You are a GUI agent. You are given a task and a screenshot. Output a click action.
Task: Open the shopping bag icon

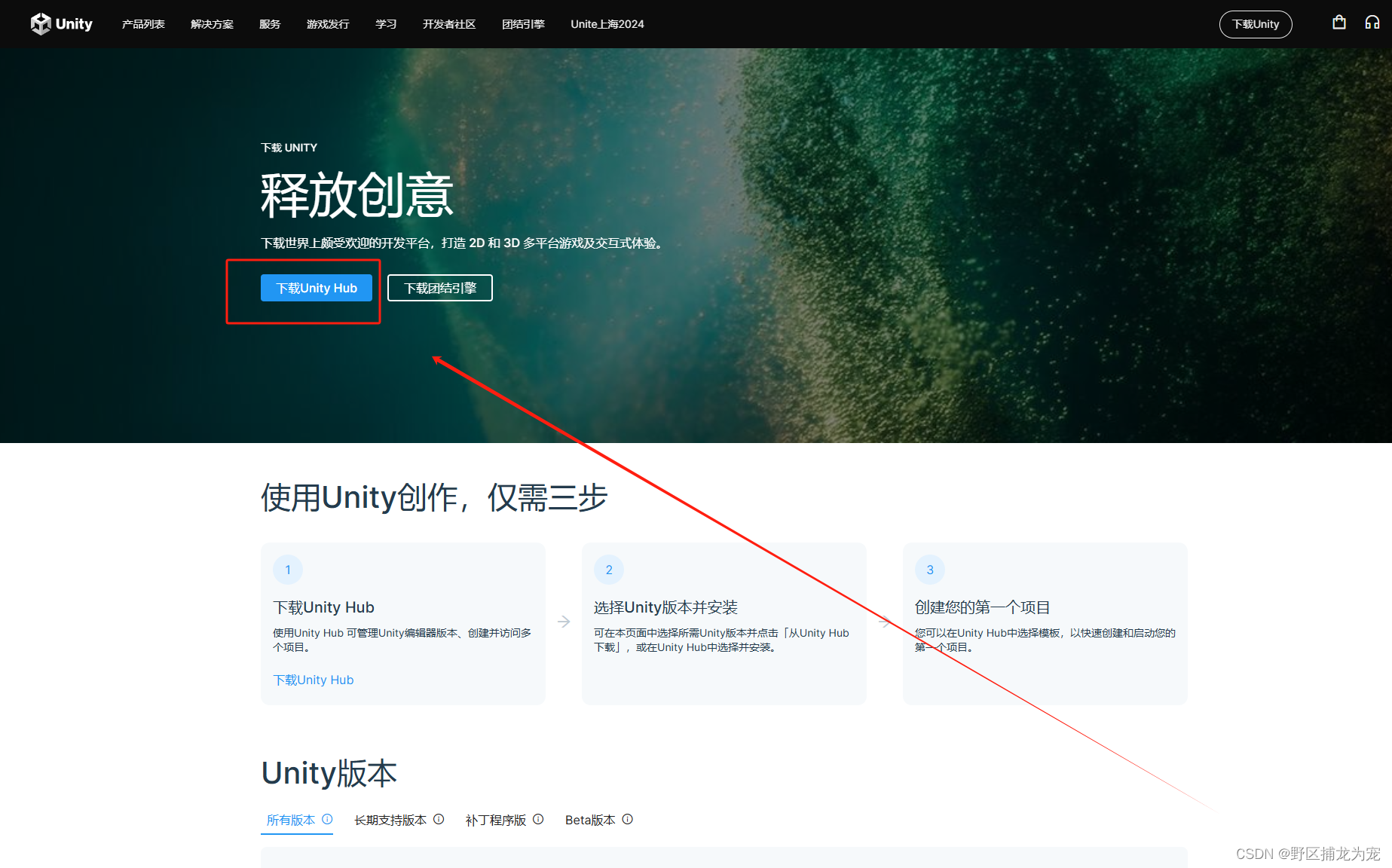(1338, 23)
